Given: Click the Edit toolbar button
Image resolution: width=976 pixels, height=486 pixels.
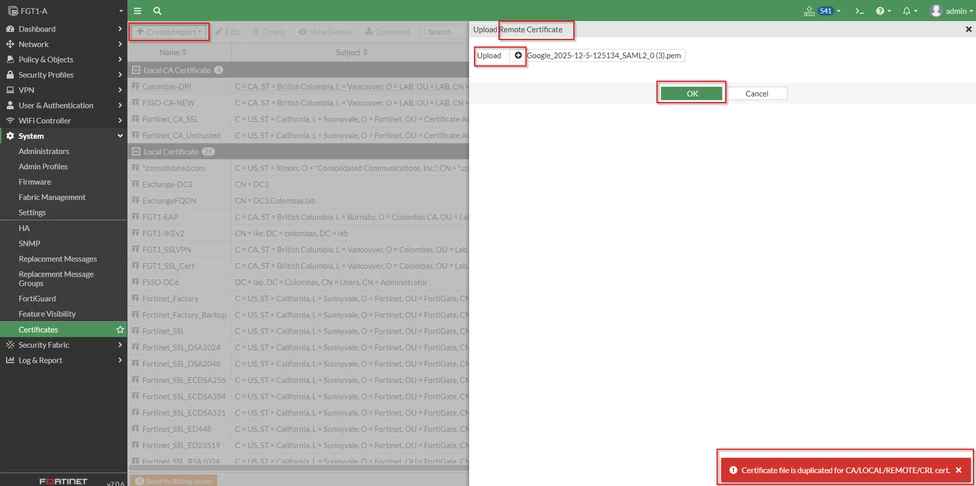Looking at the screenshot, I should click(227, 32).
